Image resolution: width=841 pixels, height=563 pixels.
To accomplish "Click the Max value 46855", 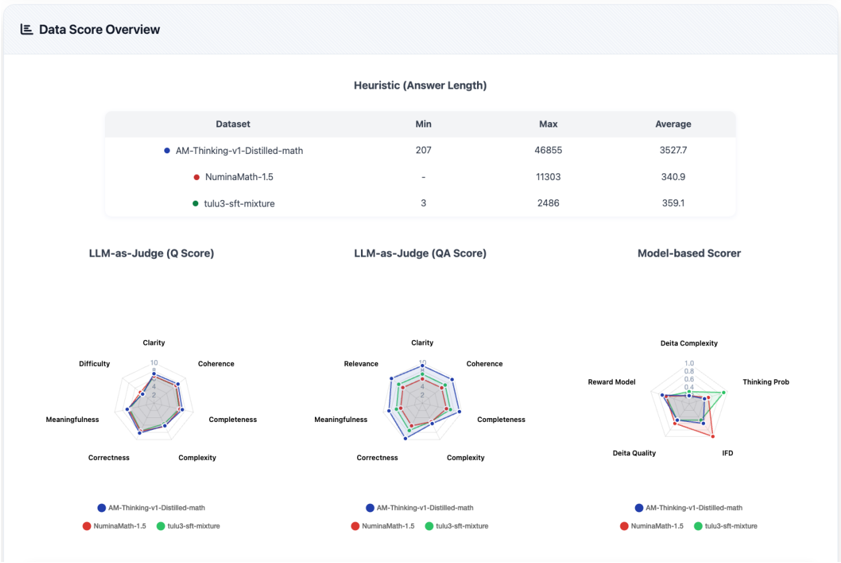I will (548, 150).
